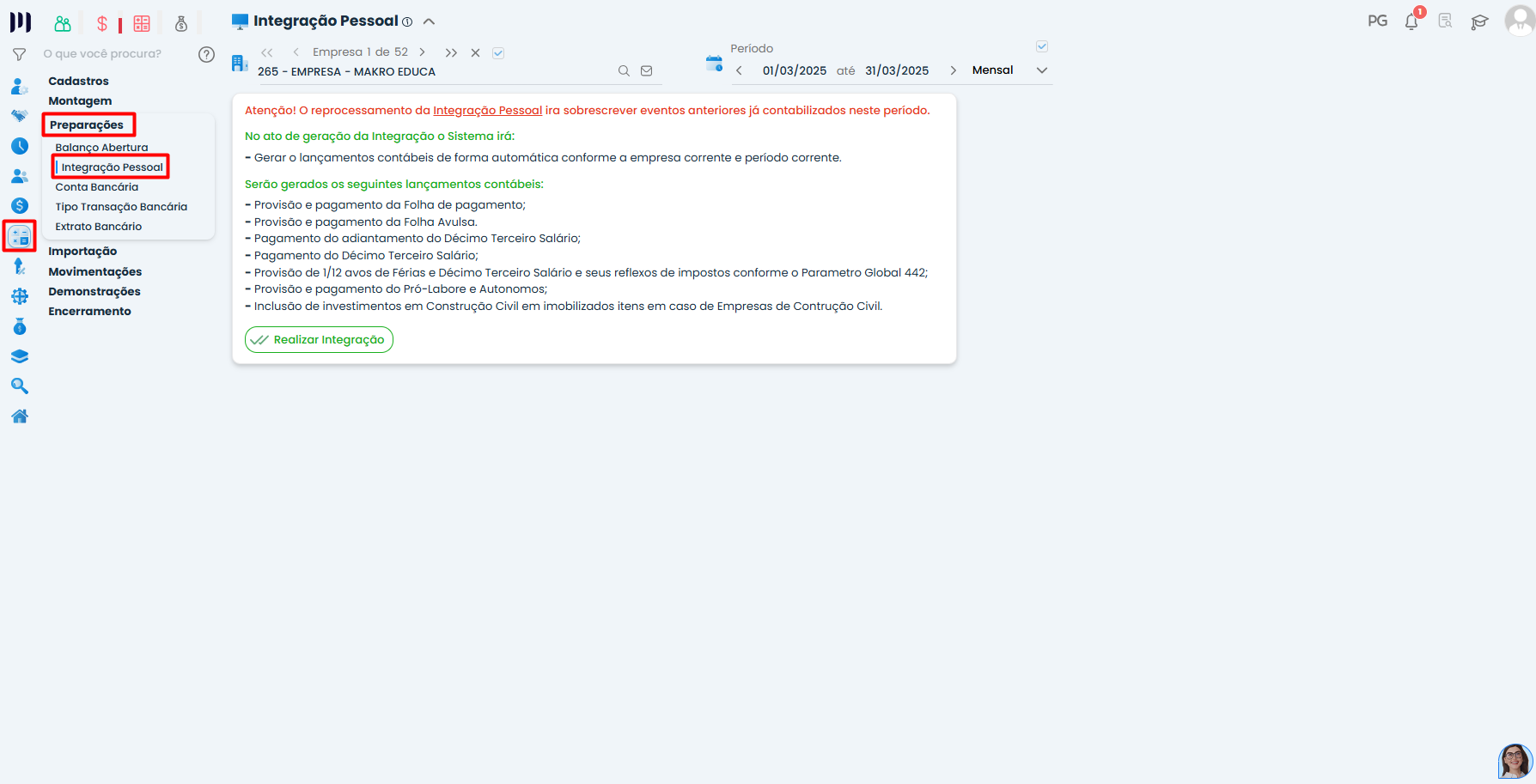Click the Realizar Integração button

[x=319, y=339]
